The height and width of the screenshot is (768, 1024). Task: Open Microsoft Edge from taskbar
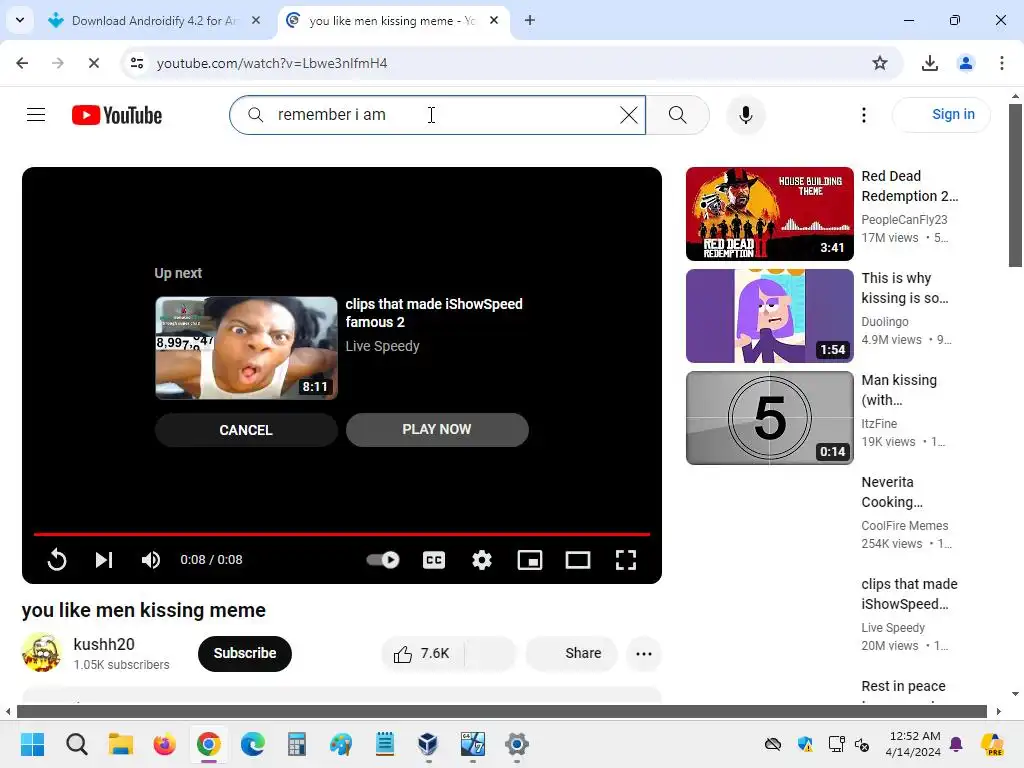pyautogui.click(x=253, y=744)
